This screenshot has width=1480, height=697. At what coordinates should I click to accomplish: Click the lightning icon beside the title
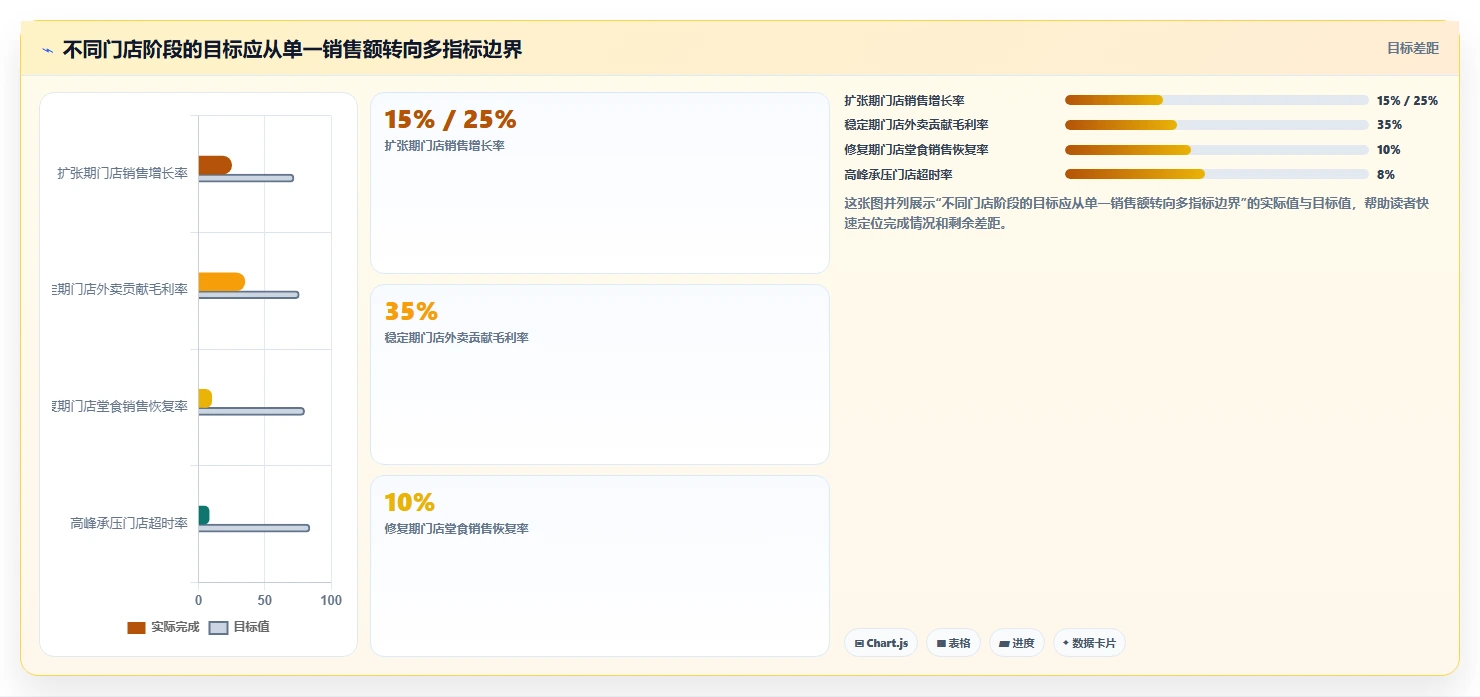[x=47, y=50]
